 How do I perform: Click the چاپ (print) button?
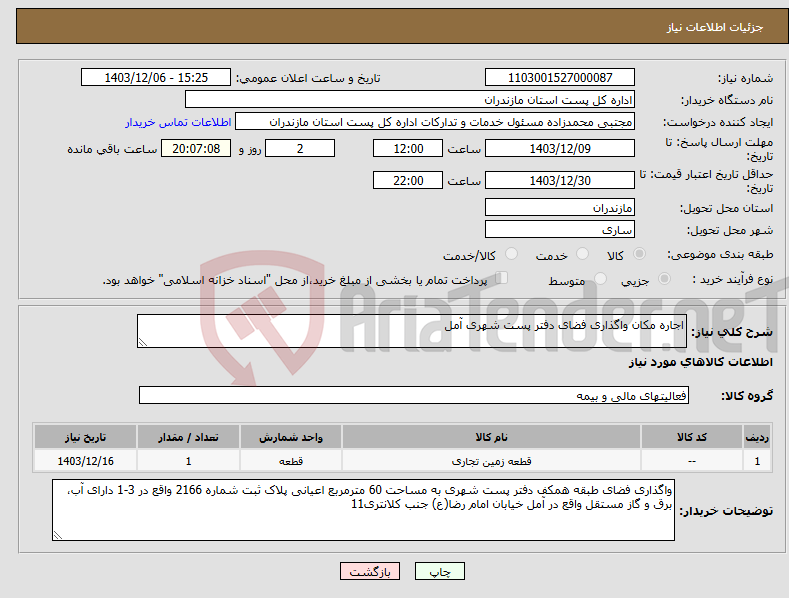[x=439, y=571]
